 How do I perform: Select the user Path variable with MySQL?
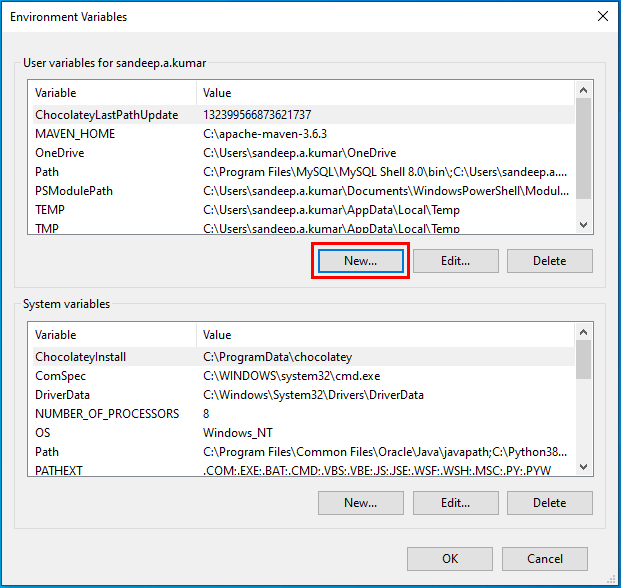pos(303,172)
